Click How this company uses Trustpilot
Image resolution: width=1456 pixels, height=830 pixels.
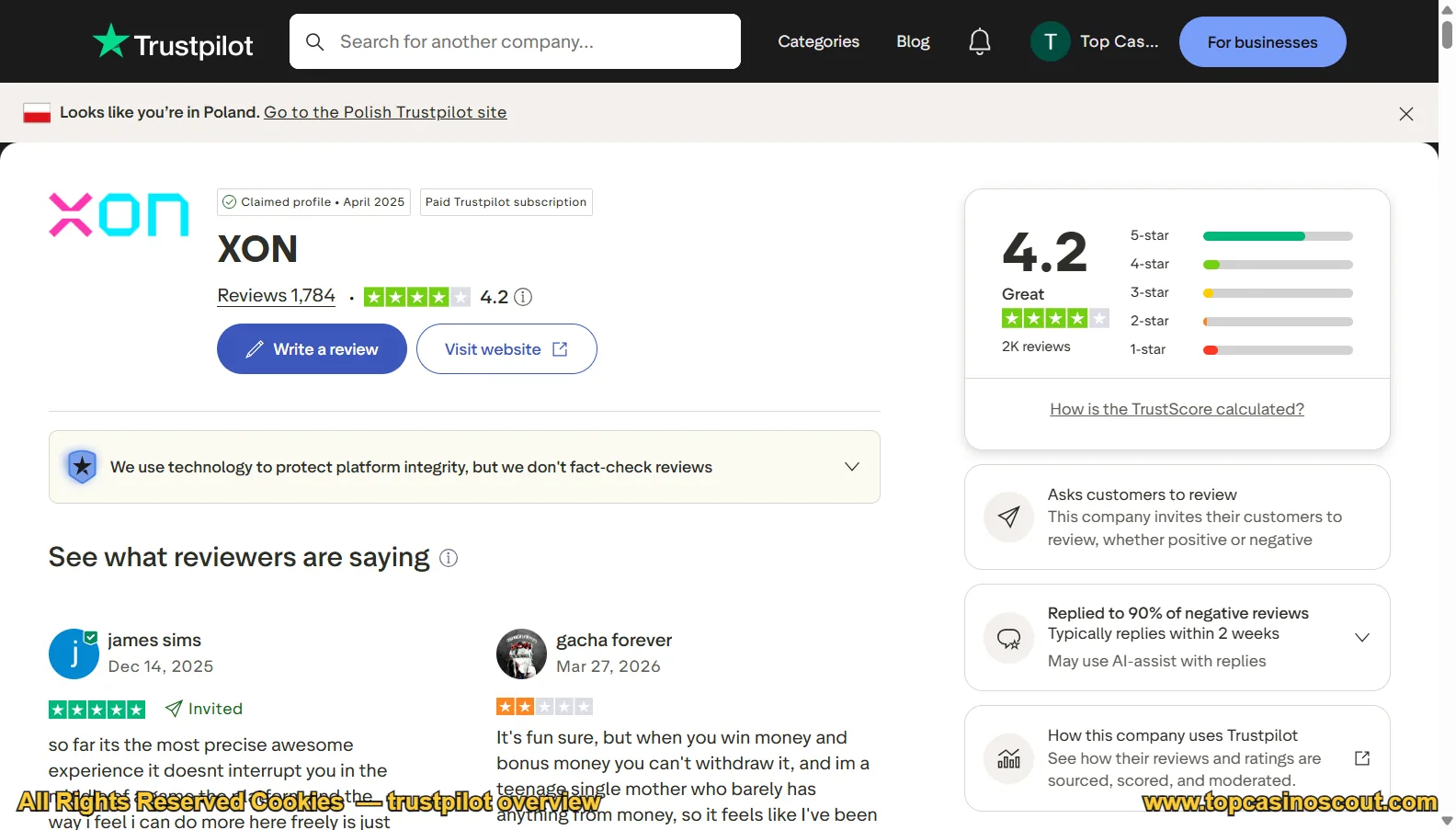(x=1173, y=735)
